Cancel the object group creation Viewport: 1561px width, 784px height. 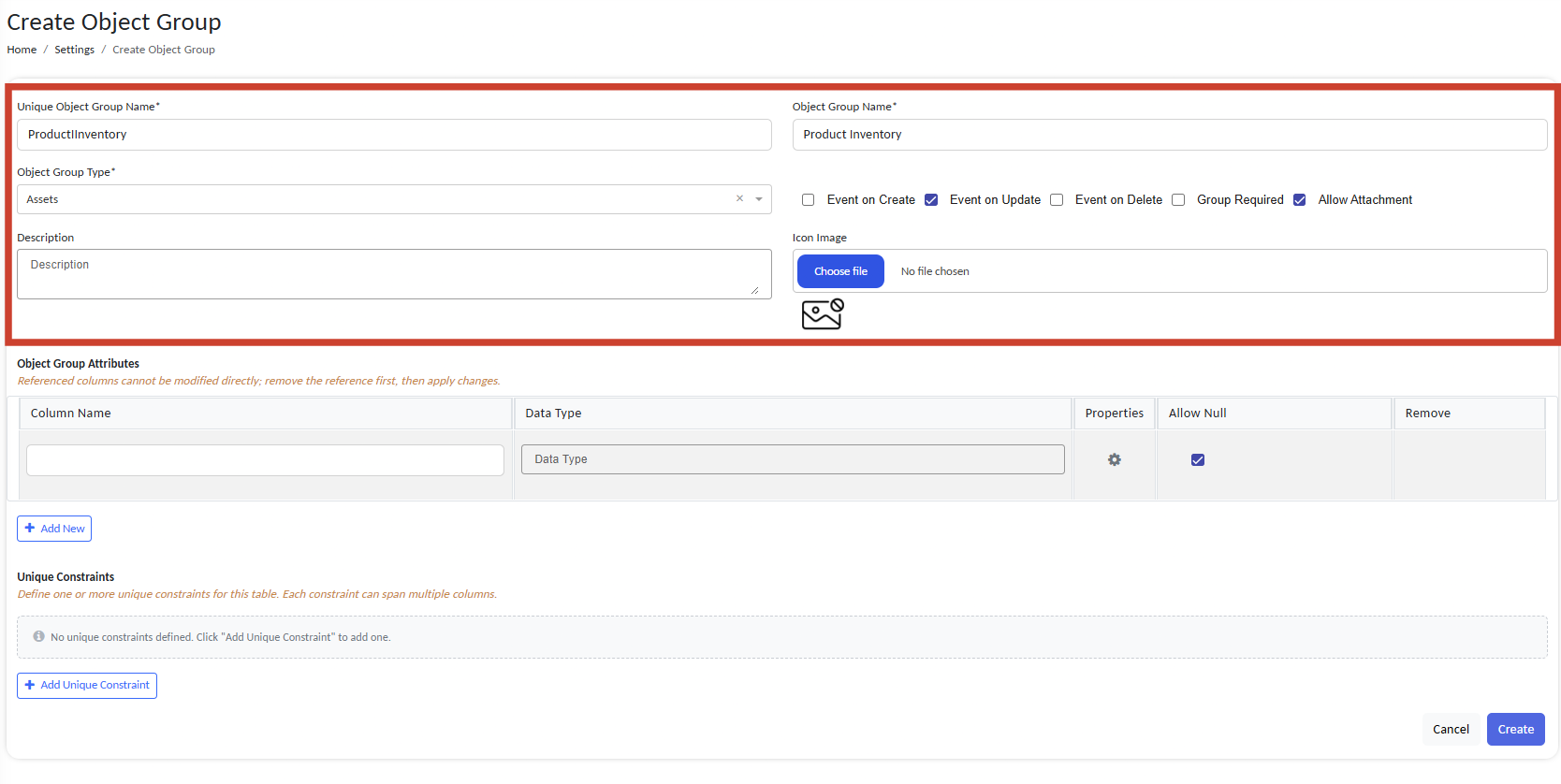[1451, 730]
